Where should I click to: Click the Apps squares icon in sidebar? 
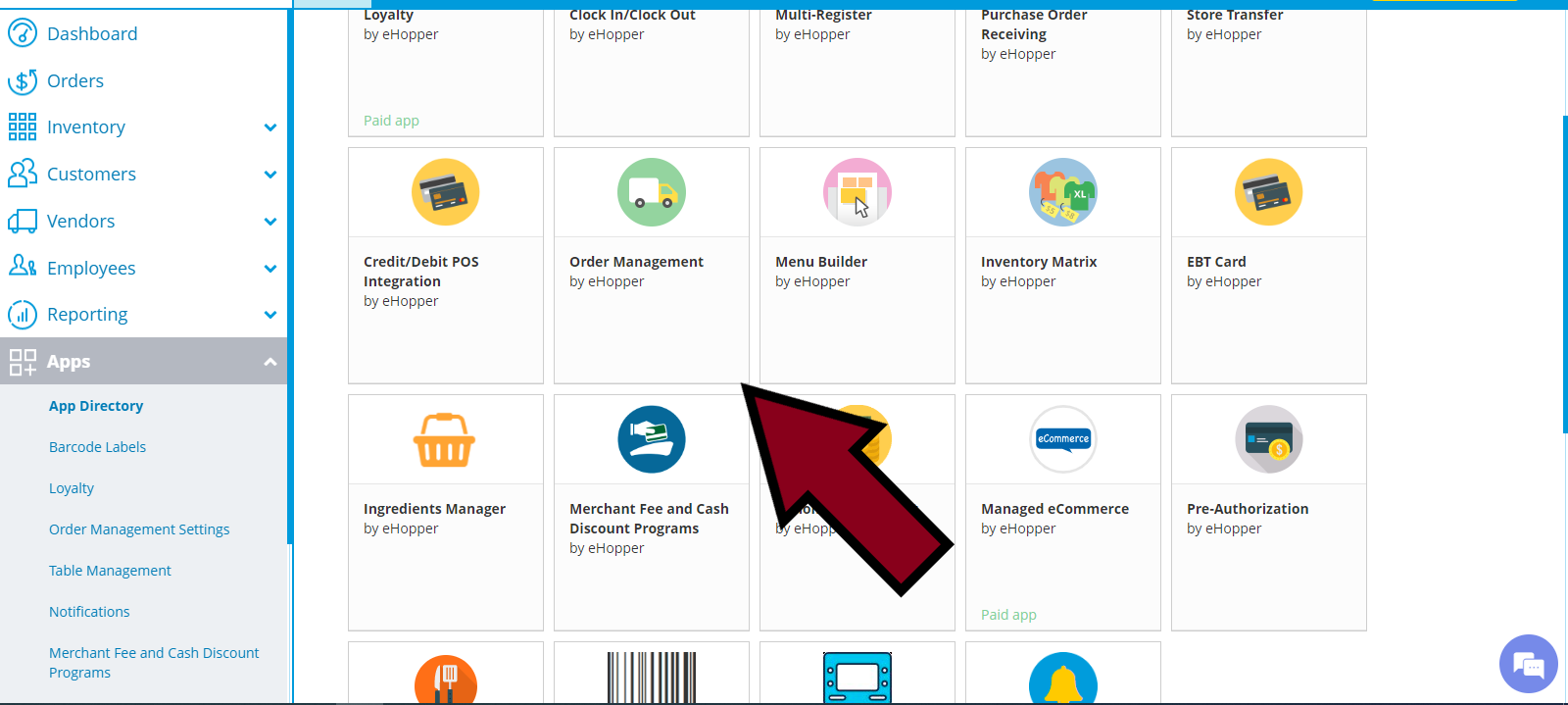[23, 362]
